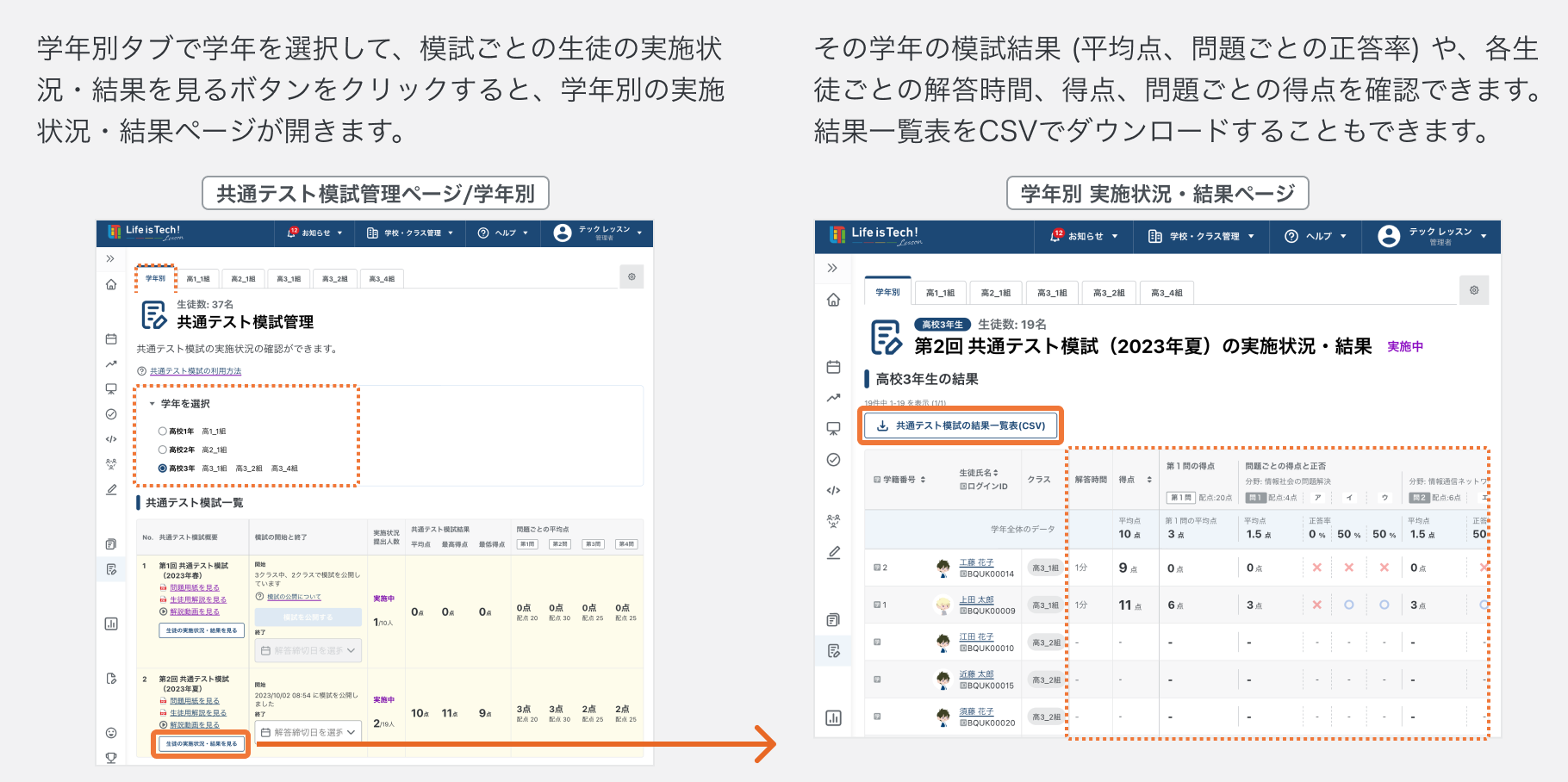This screenshot has width=1568, height=782.
Task: Download 共通テスト模試の結果一覧表(CSV)
Action: coord(961,425)
